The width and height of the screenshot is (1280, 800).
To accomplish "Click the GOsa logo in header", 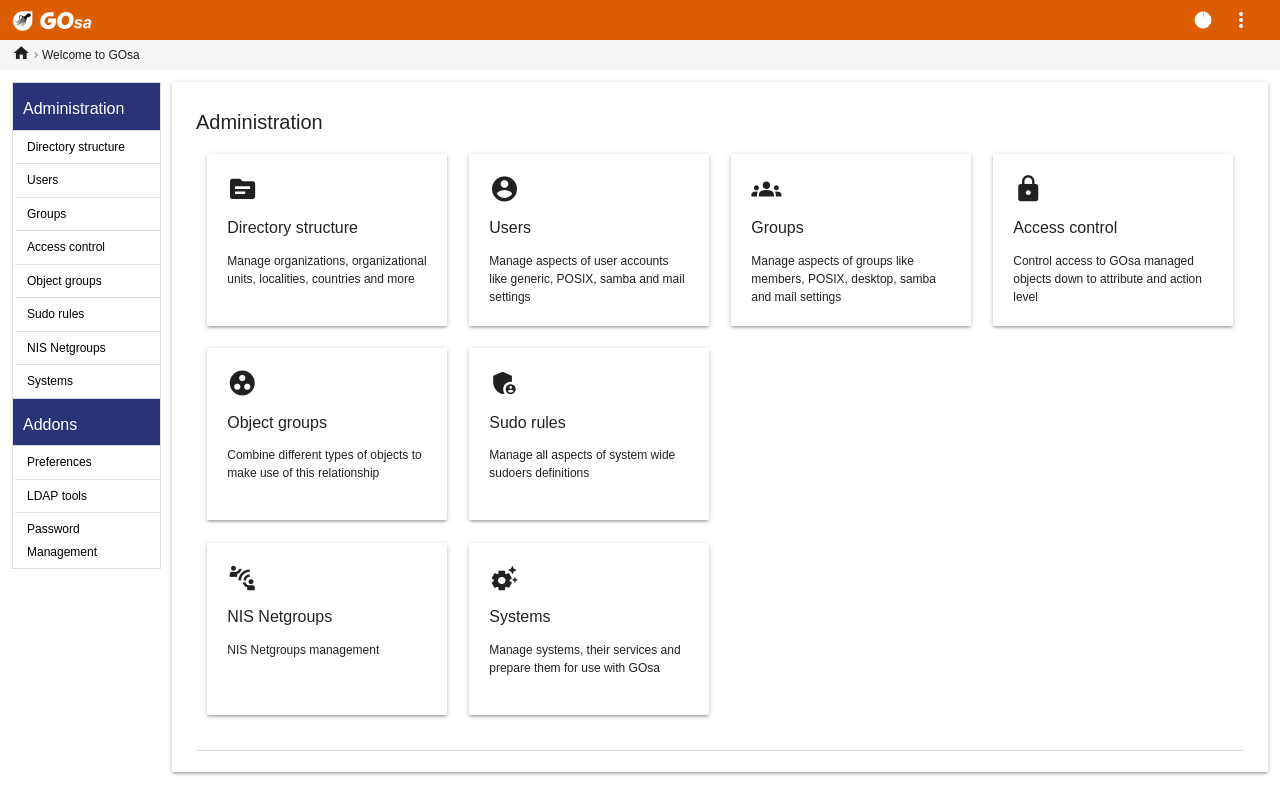I will tap(52, 20).
